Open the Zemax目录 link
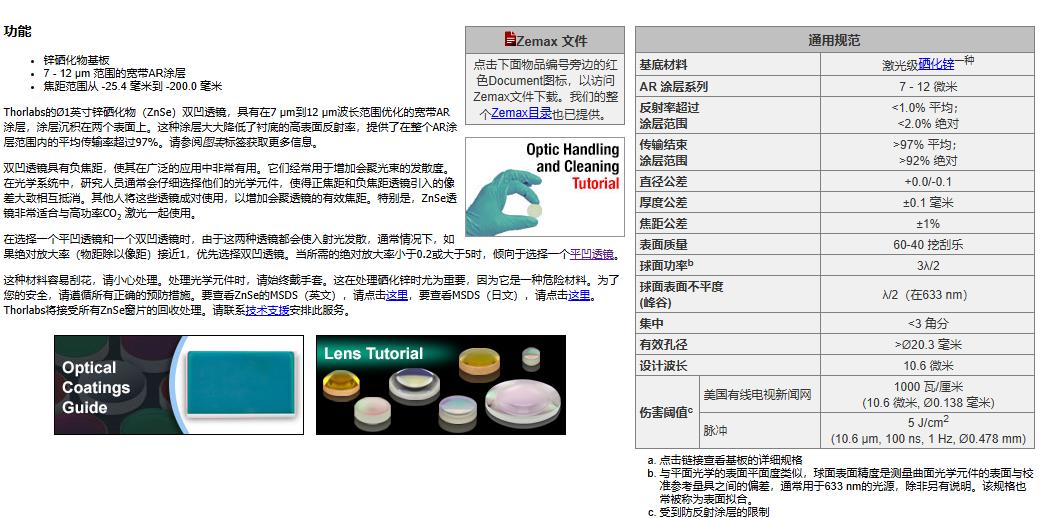Viewport: 1045px width, 518px height. point(521,113)
